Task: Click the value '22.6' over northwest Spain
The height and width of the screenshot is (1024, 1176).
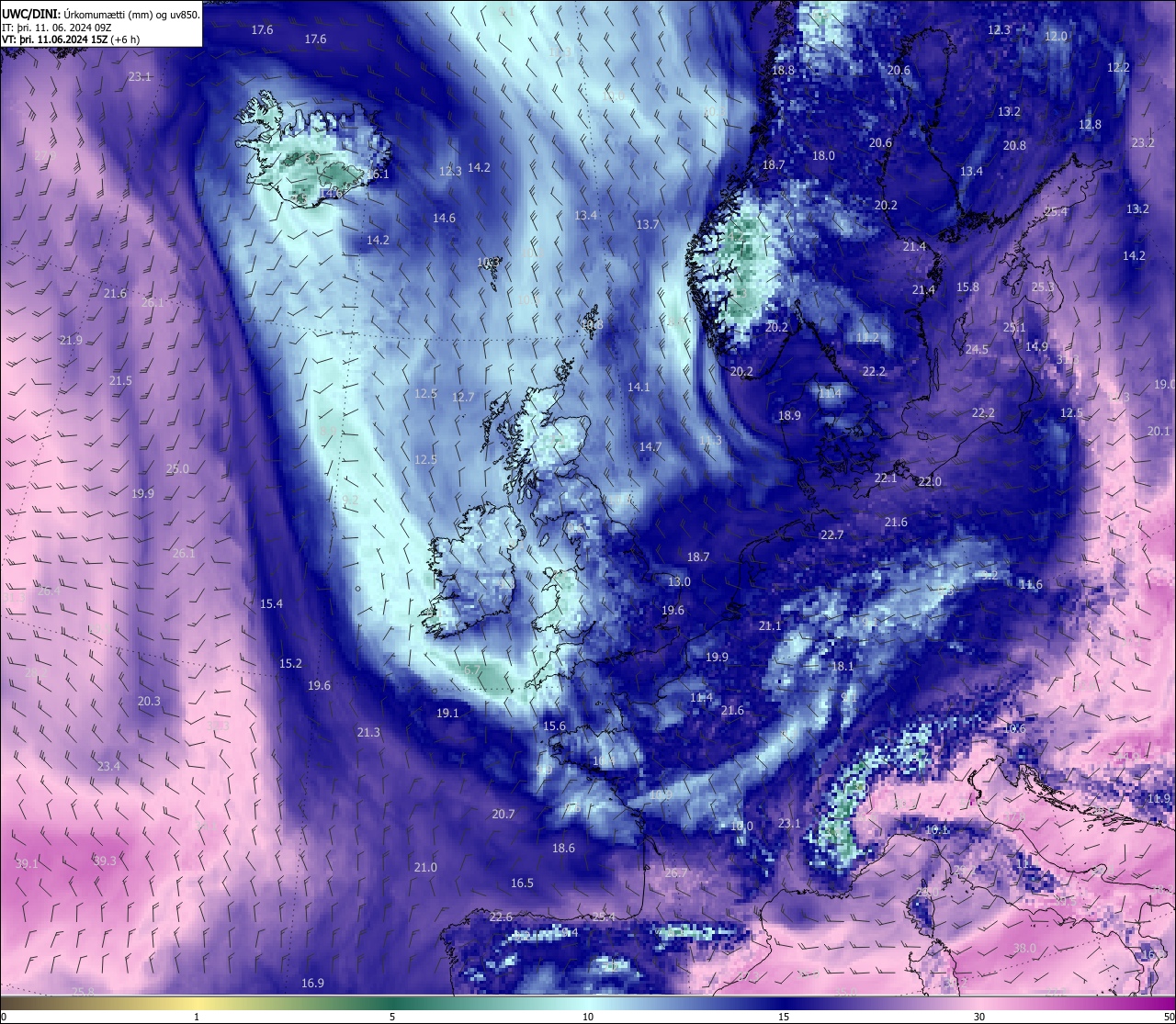Action: tap(501, 917)
